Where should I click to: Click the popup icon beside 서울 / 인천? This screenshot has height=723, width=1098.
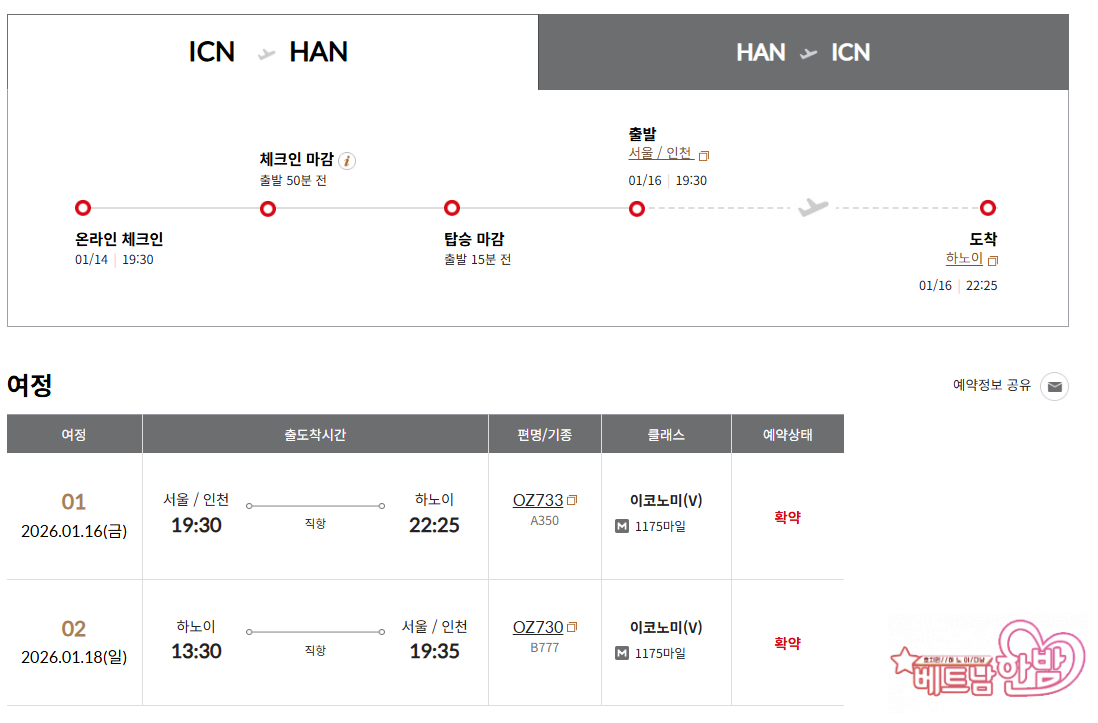[704, 156]
